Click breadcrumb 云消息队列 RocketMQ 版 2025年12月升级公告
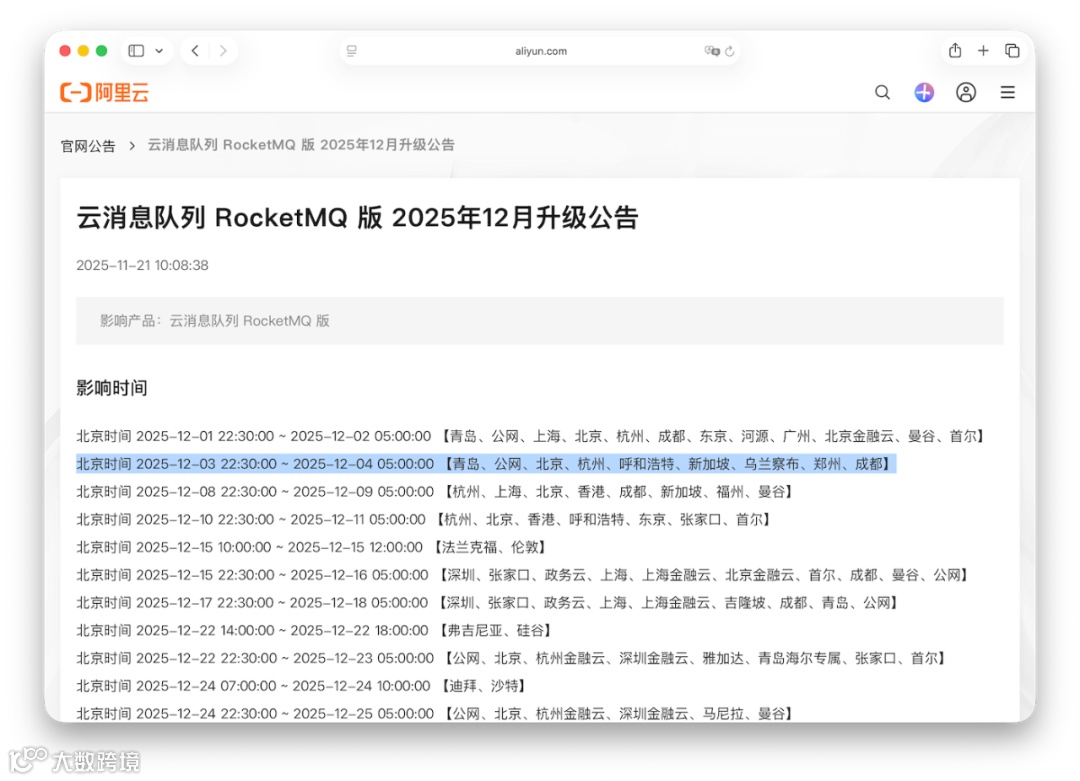Screen dimensions: 1080x781 point(301,145)
